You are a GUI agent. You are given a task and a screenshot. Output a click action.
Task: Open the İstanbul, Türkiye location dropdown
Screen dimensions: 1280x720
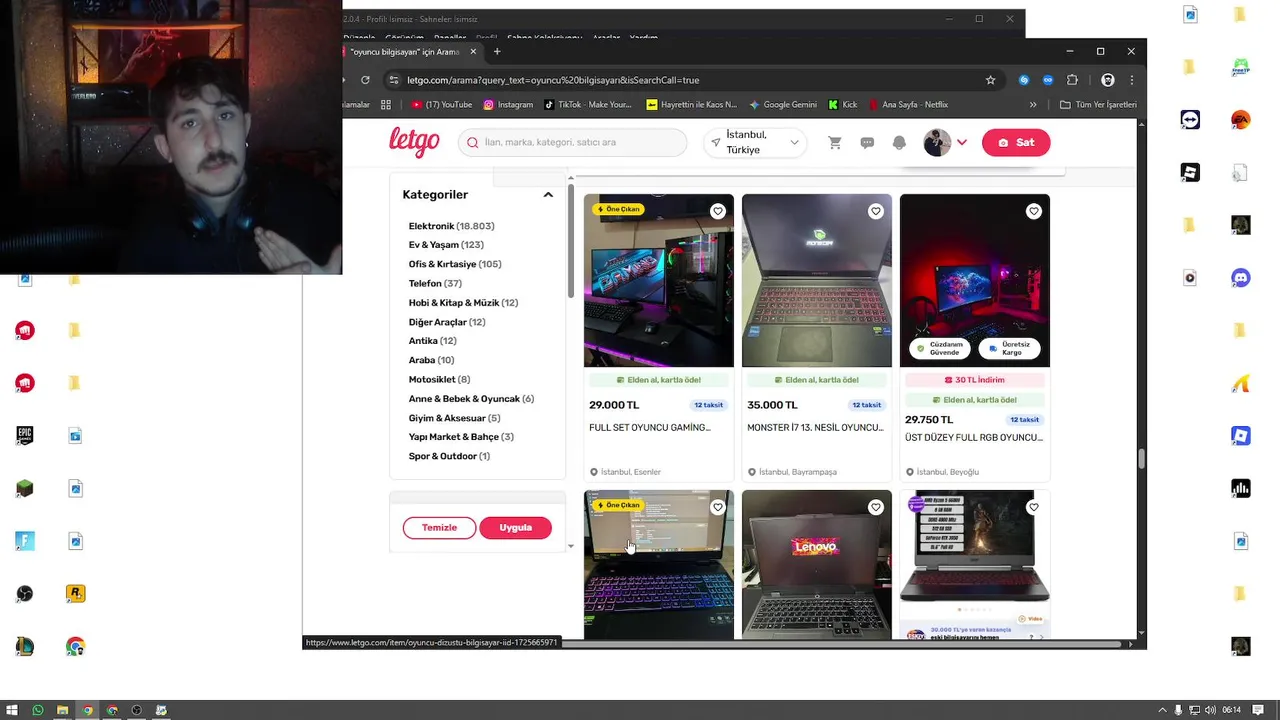[755, 143]
